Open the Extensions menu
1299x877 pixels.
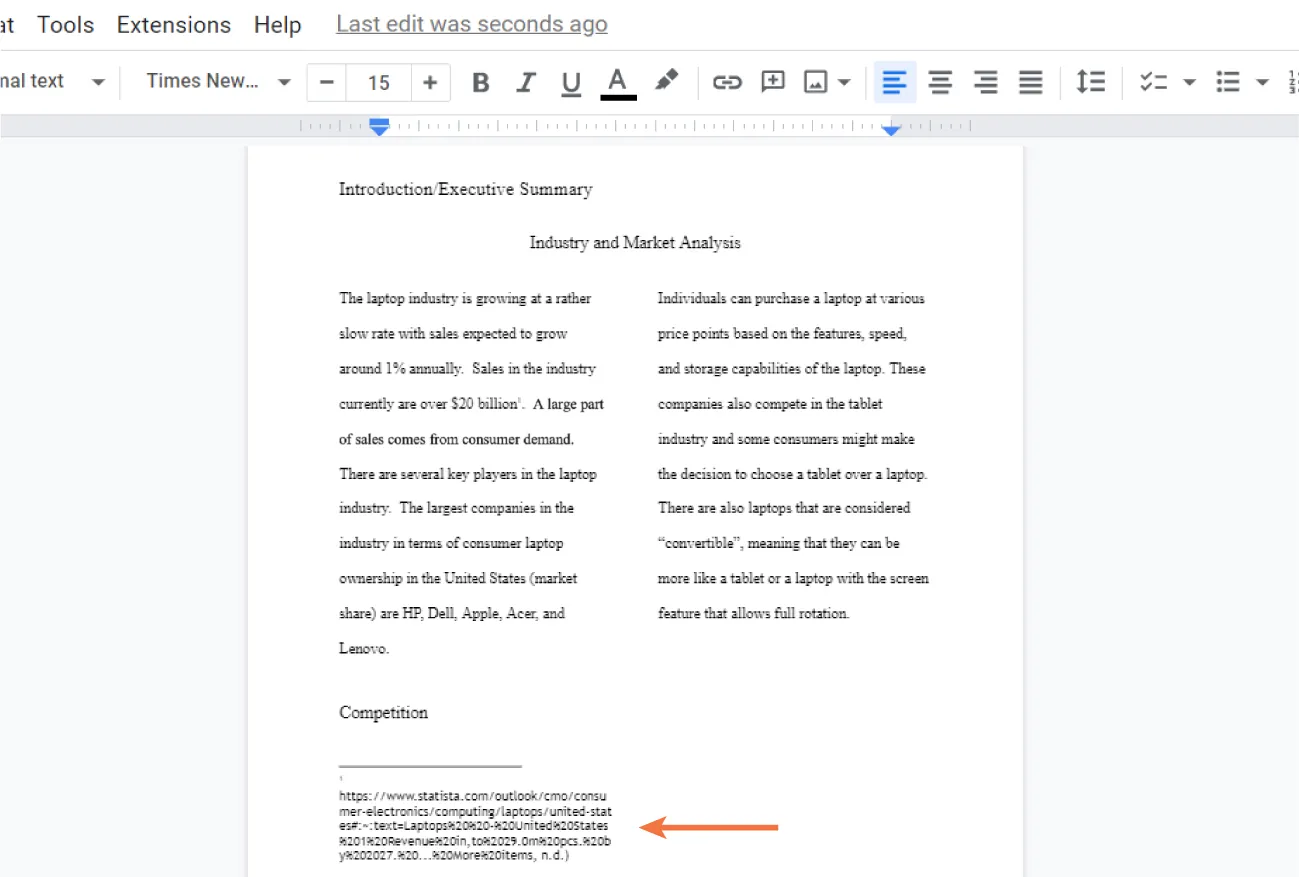pos(173,24)
